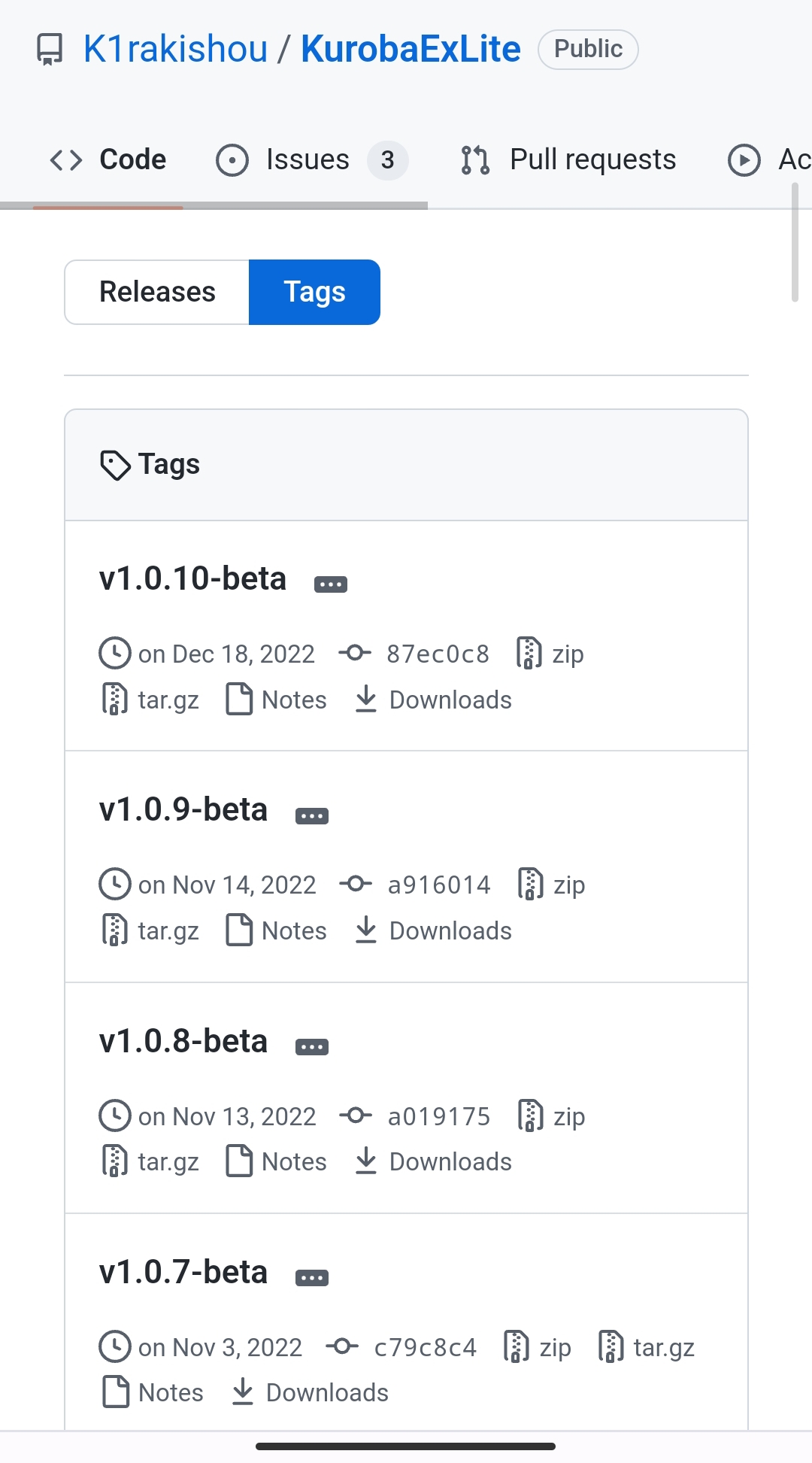Expand v1.0.10-beta tag message ellipsis
The image size is (812, 1463).
tap(331, 584)
